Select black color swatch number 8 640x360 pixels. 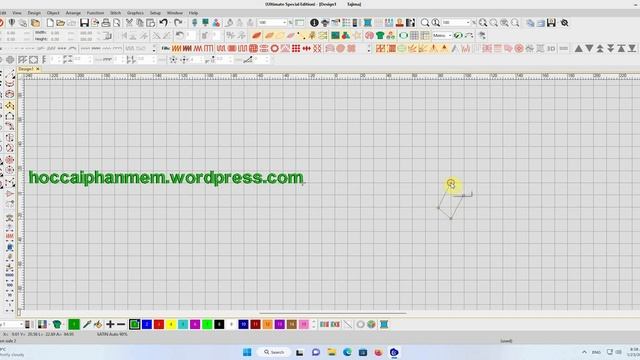pos(219,324)
